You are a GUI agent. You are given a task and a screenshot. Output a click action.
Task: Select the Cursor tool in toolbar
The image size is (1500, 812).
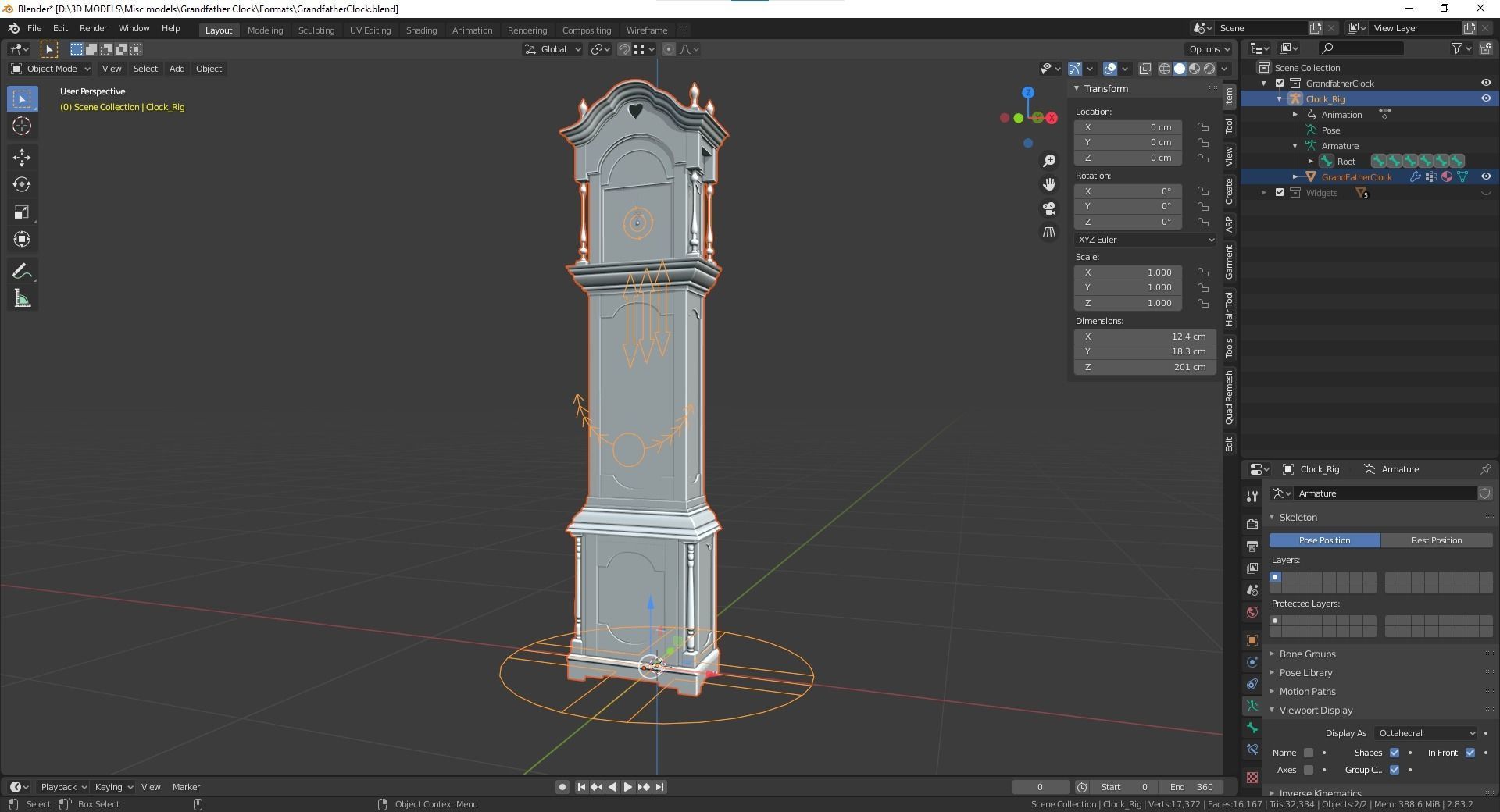point(22,126)
